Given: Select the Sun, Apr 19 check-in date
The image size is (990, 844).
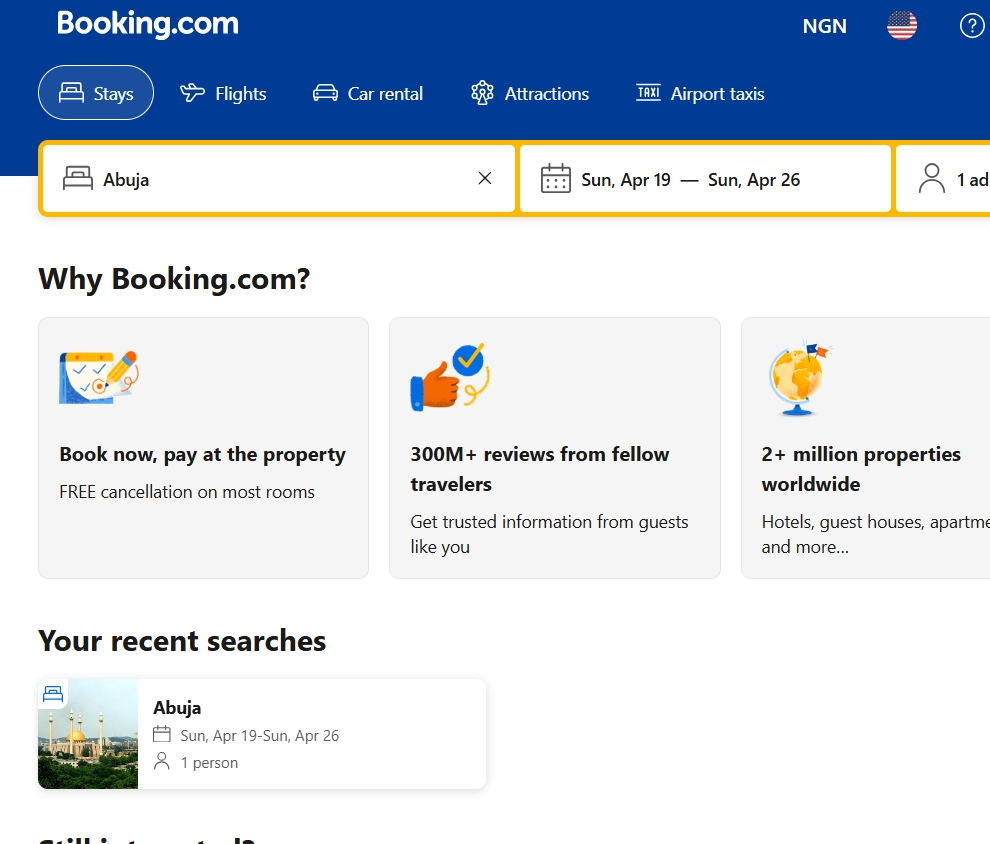Looking at the screenshot, I should (x=626, y=180).
